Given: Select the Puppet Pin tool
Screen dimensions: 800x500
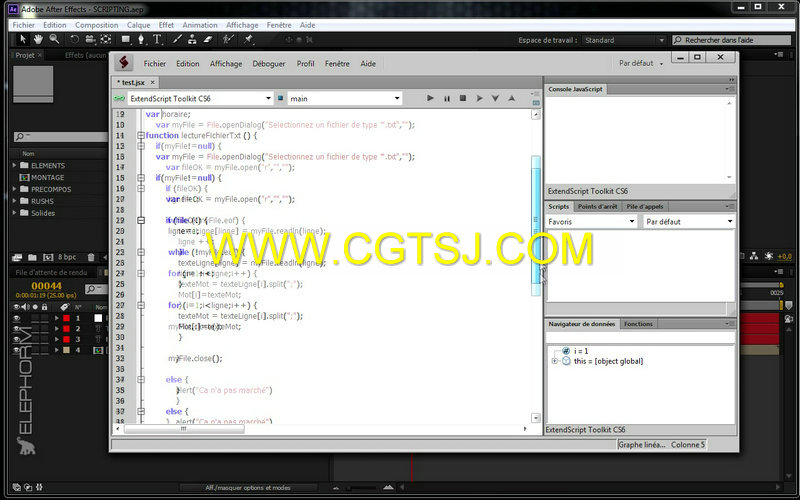Looking at the screenshot, I should (x=248, y=39).
